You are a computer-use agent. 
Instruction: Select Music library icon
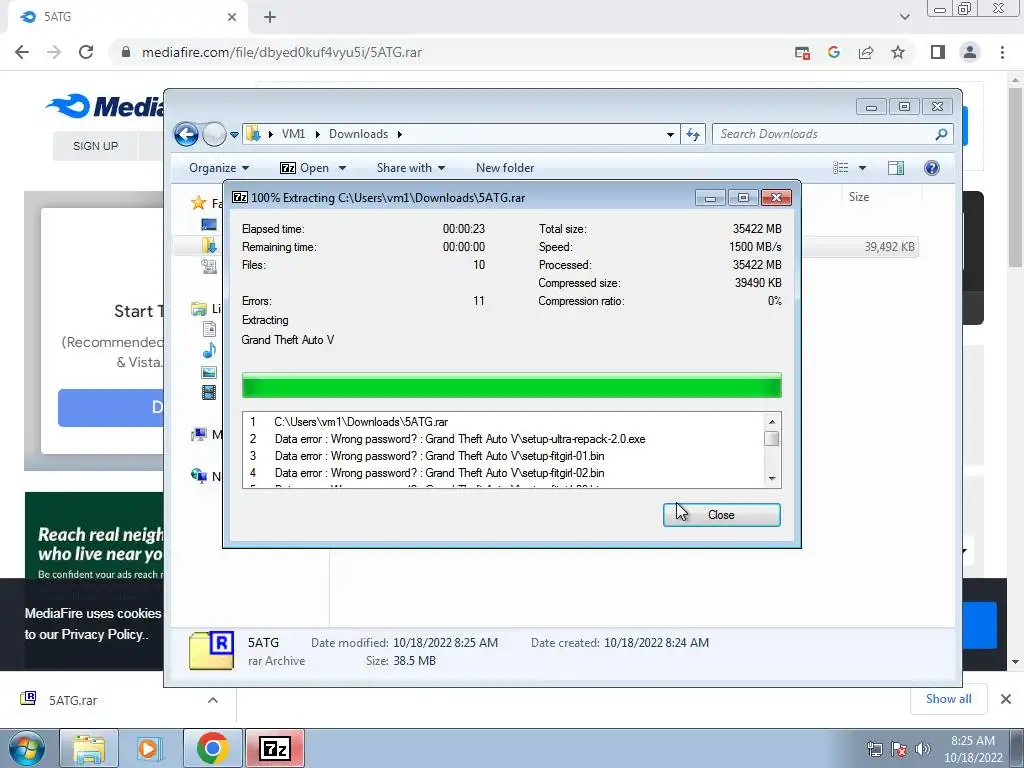tap(209, 350)
